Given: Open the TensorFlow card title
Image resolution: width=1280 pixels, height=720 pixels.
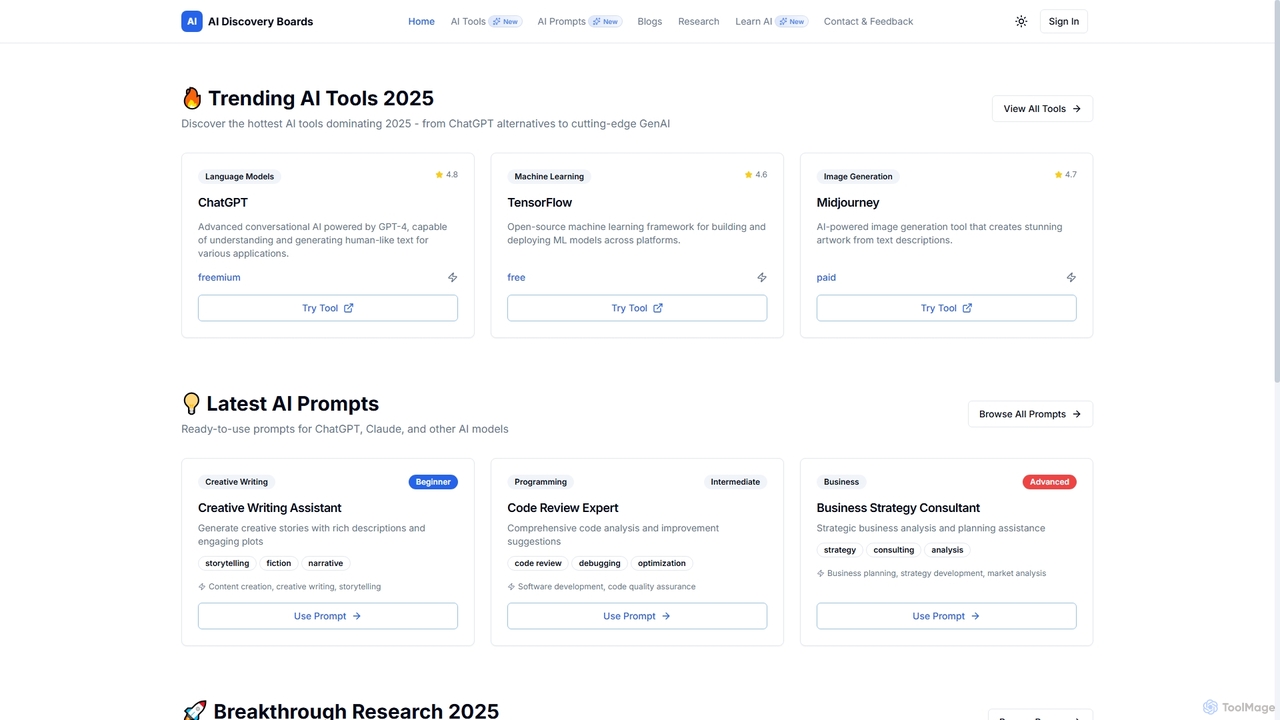Looking at the screenshot, I should point(540,202).
